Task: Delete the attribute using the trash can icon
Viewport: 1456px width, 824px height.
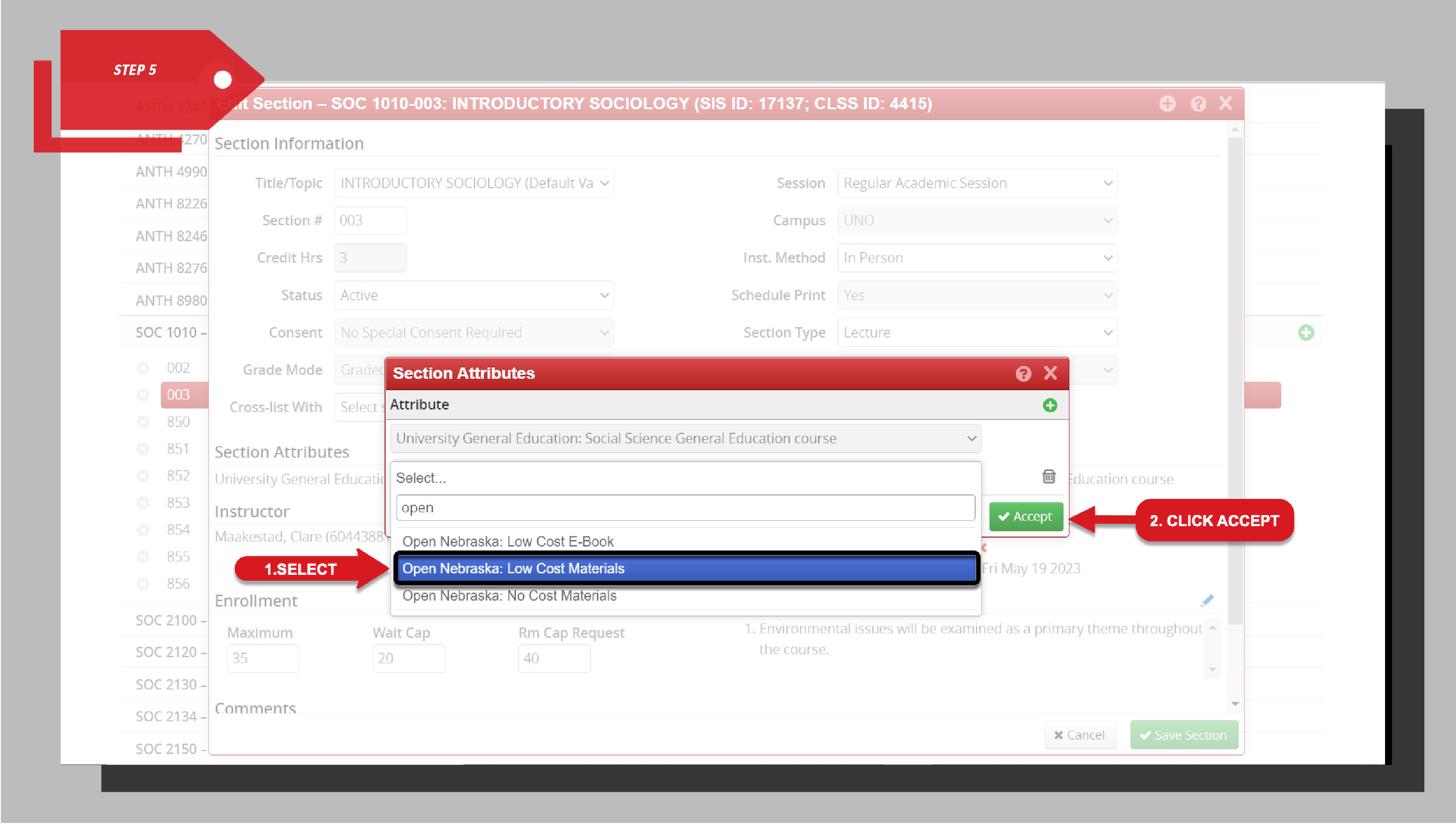Action: [1049, 477]
